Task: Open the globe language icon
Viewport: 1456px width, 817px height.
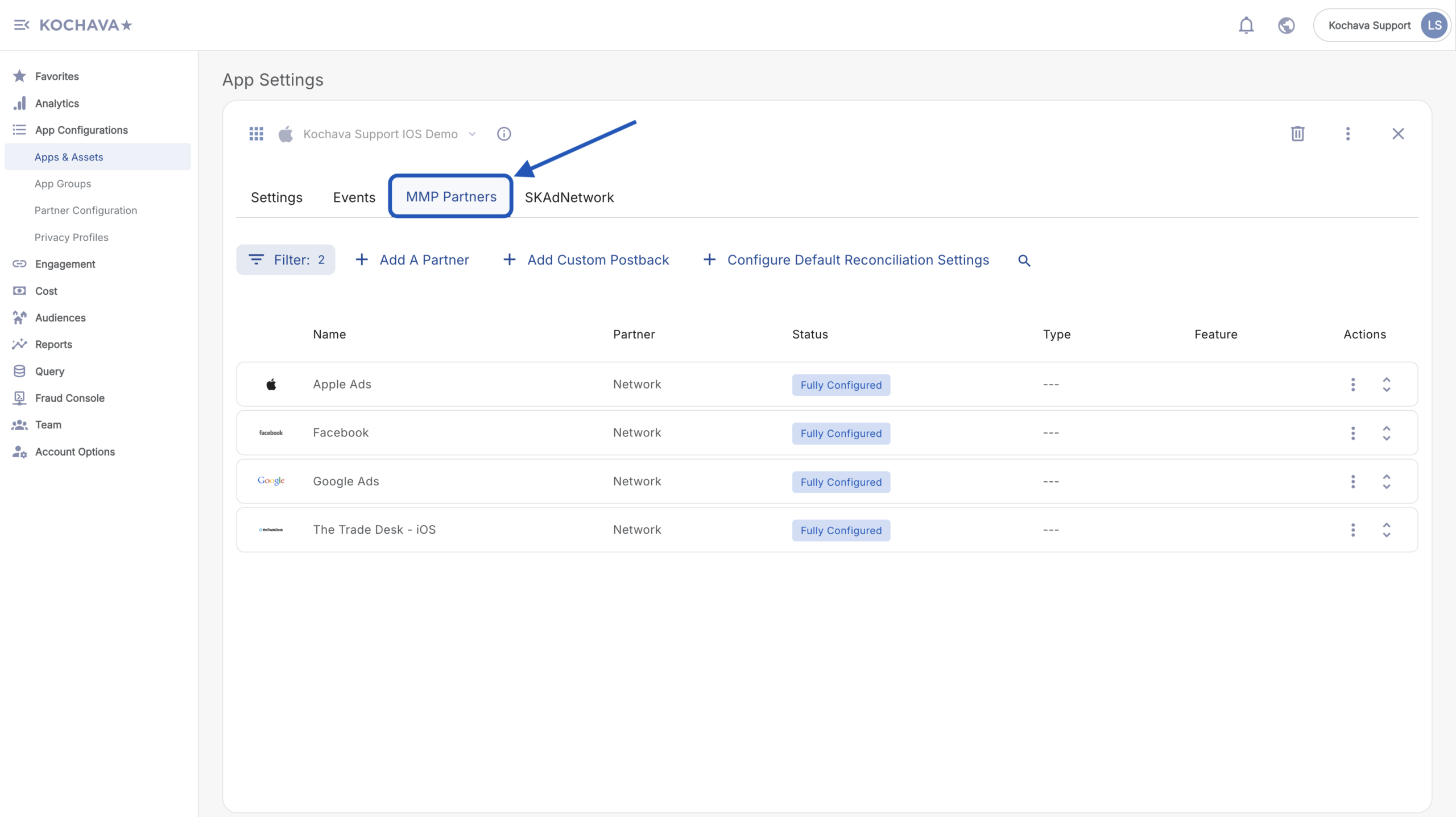Action: pyautogui.click(x=1286, y=25)
